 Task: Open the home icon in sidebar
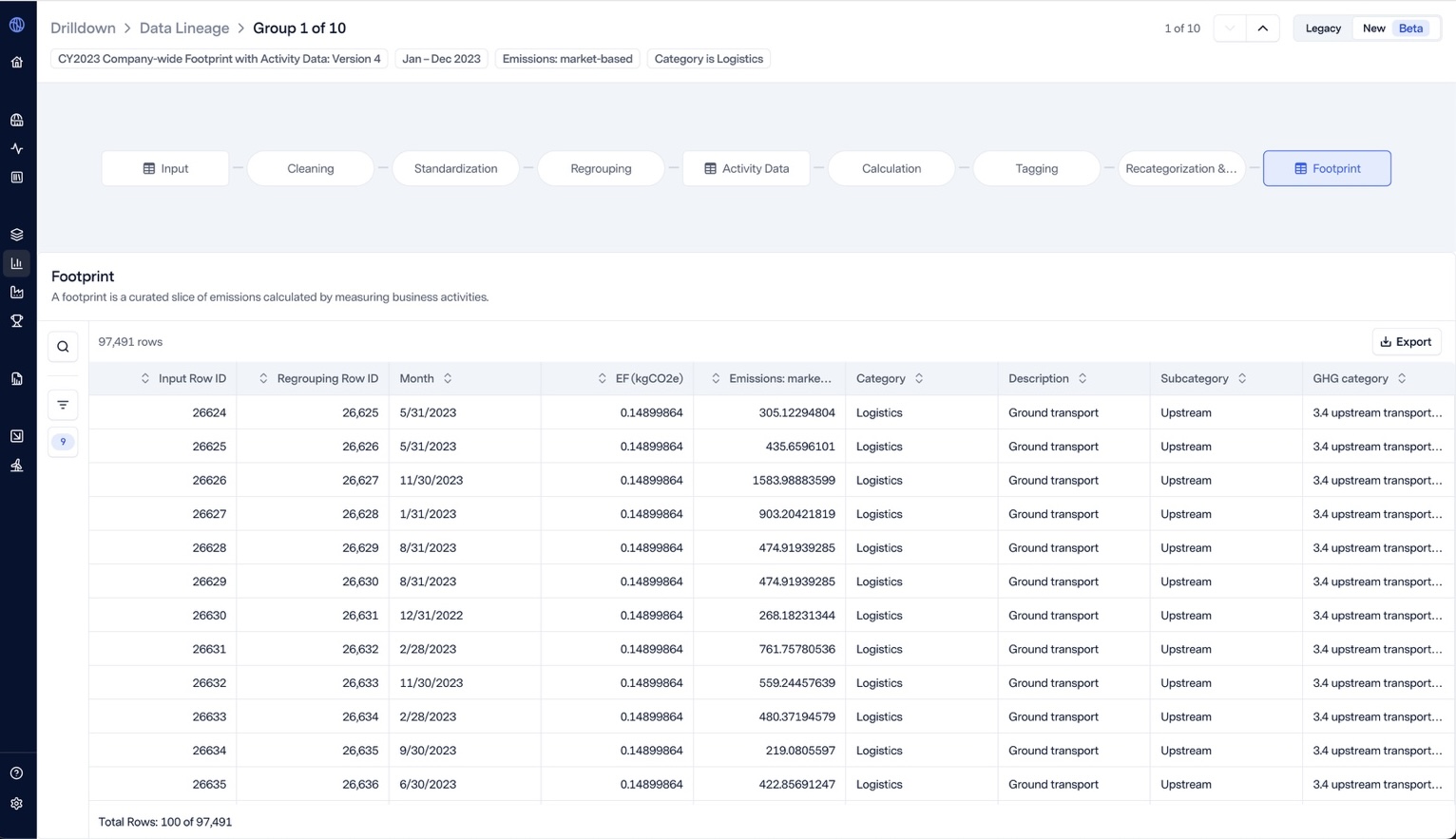click(x=17, y=63)
